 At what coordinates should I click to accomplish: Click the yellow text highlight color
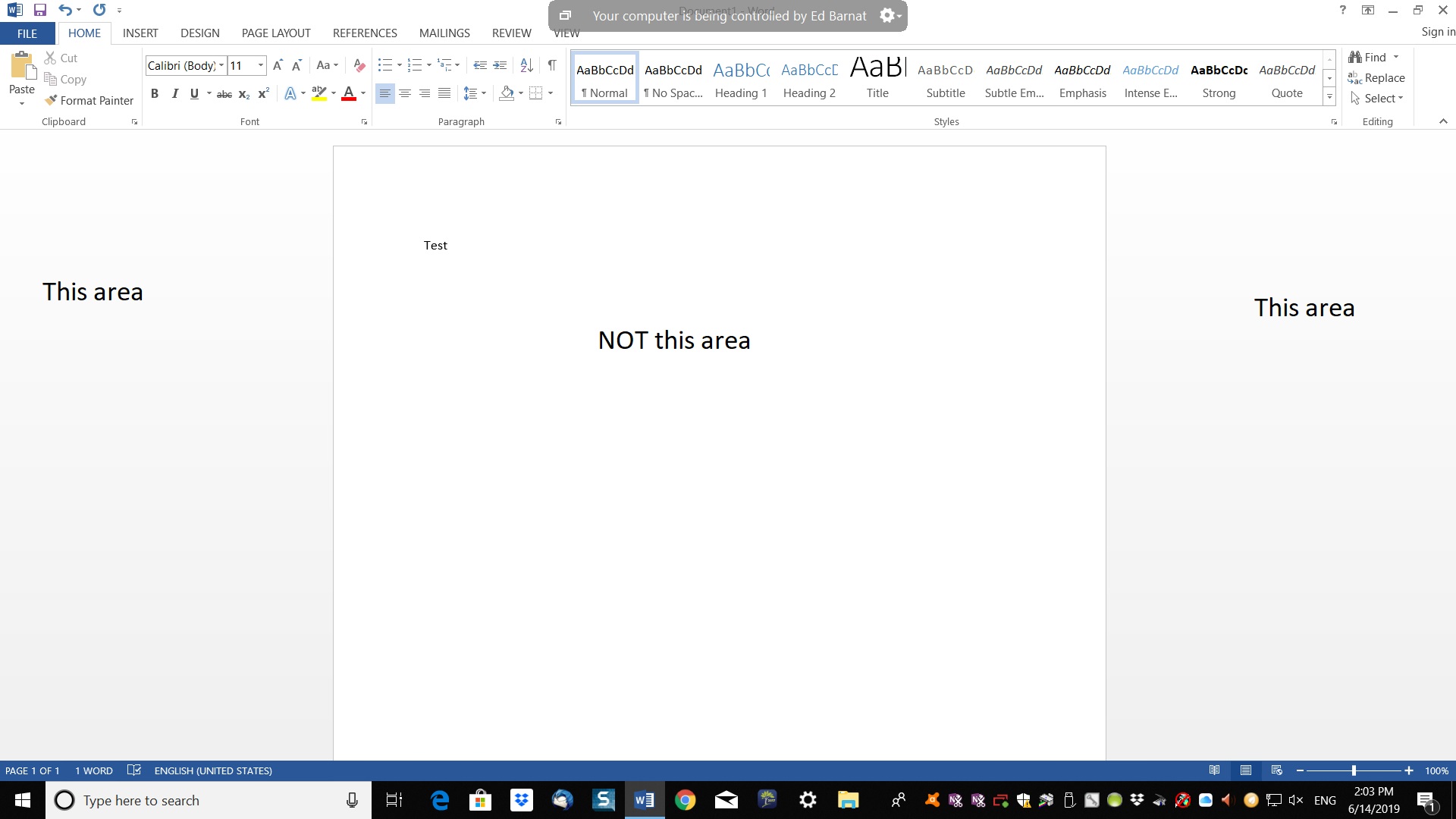[318, 93]
